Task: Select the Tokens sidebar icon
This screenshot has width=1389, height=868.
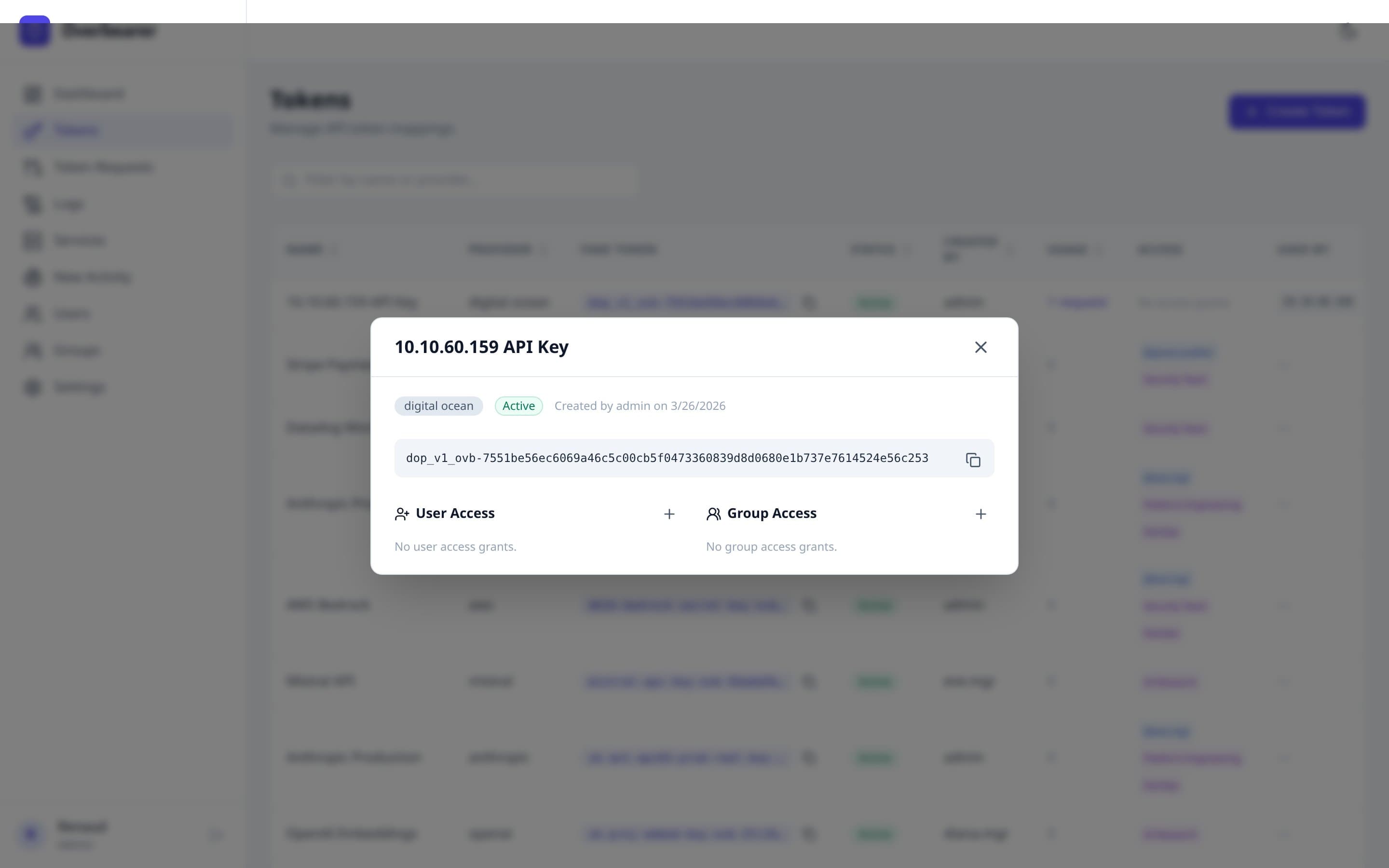Action: pos(32,130)
